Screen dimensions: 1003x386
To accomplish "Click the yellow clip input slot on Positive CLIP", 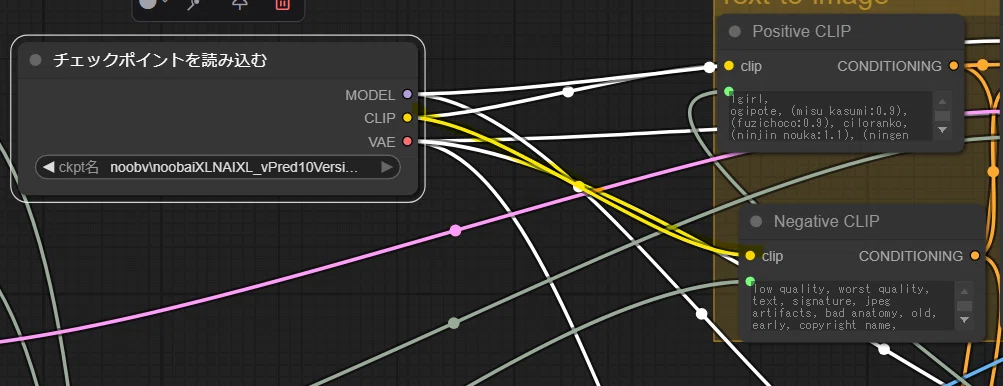I will pyautogui.click(x=729, y=66).
